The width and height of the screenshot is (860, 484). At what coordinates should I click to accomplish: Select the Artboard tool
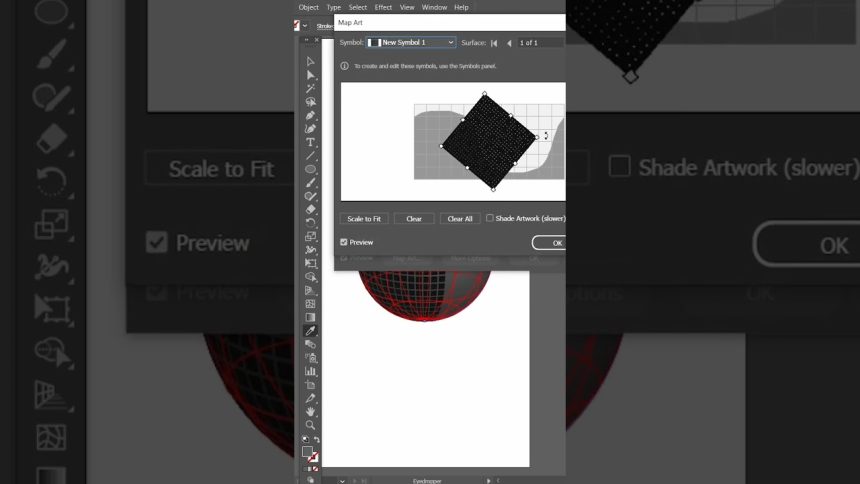click(310, 385)
